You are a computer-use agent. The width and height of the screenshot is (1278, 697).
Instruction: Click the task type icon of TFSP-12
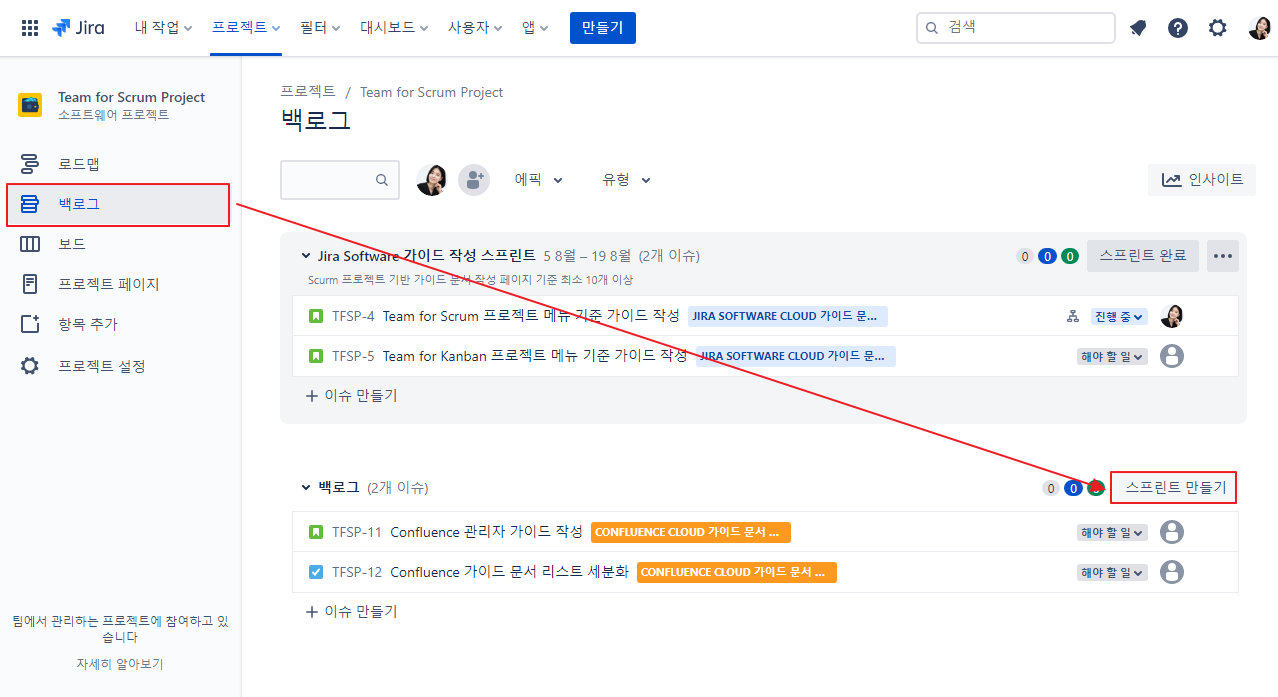click(316, 572)
